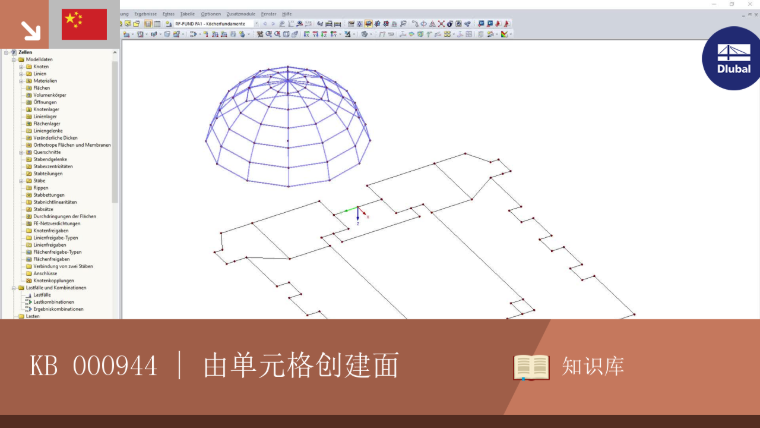
Task: Click the Lastkombinationen icon in the navigator
Action: [x=29, y=302]
